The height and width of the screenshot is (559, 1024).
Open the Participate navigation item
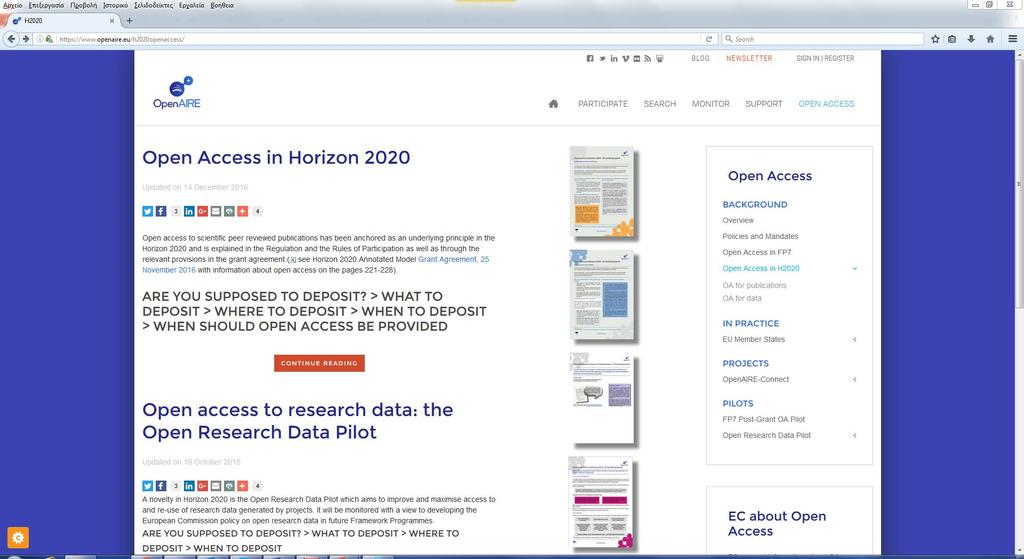click(603, 104)
